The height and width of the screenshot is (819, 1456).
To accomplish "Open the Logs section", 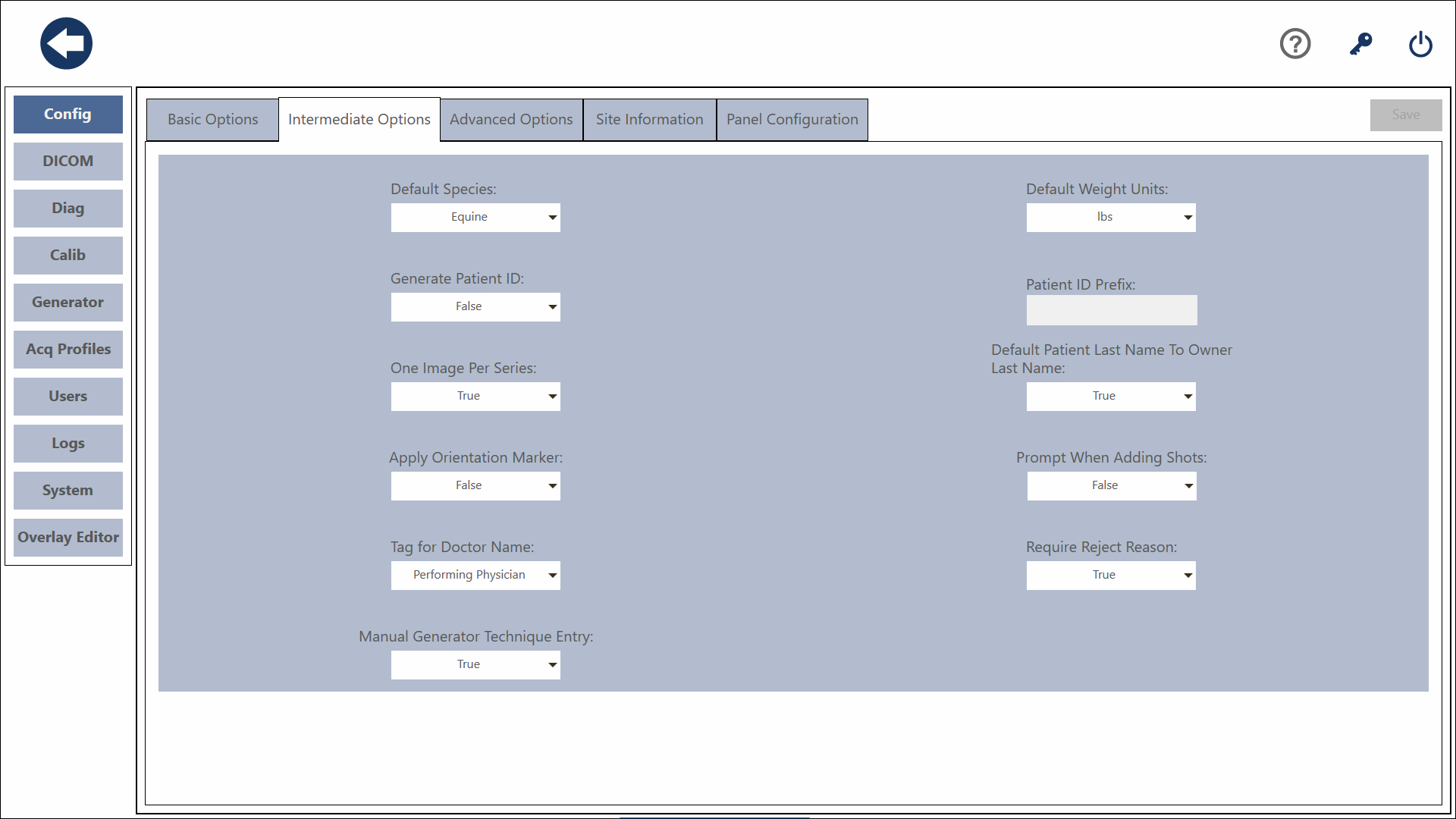I will [68, 444].
